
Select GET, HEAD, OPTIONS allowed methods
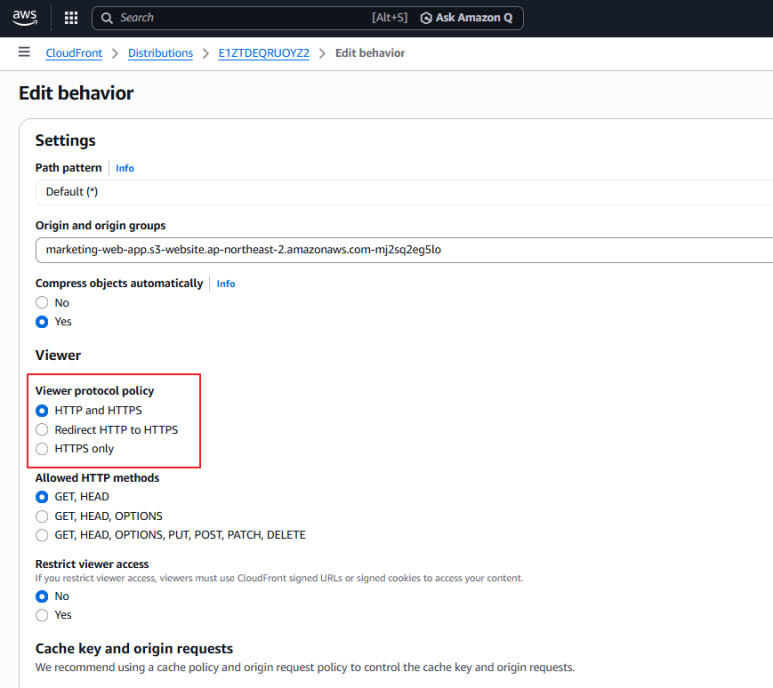coord(42,516)
